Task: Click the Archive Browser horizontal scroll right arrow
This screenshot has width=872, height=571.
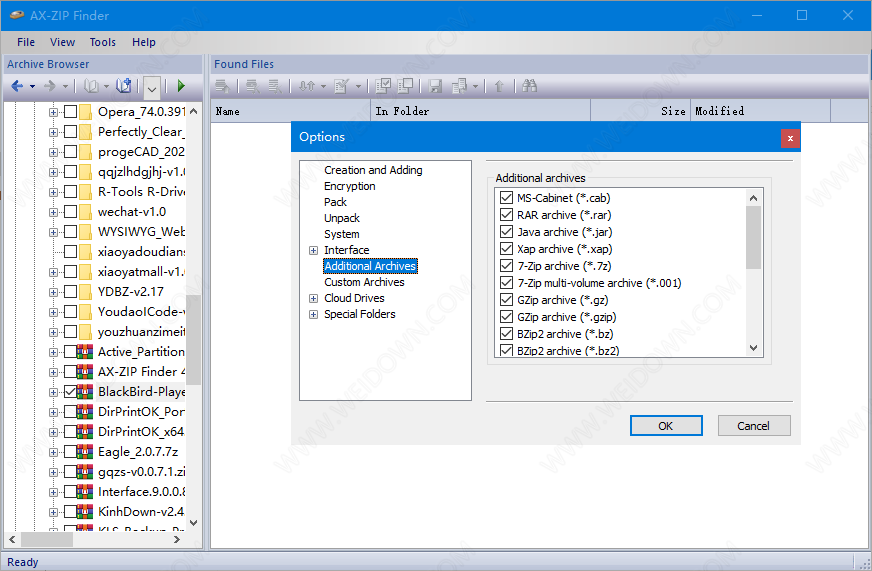Action: pos(177,539)
